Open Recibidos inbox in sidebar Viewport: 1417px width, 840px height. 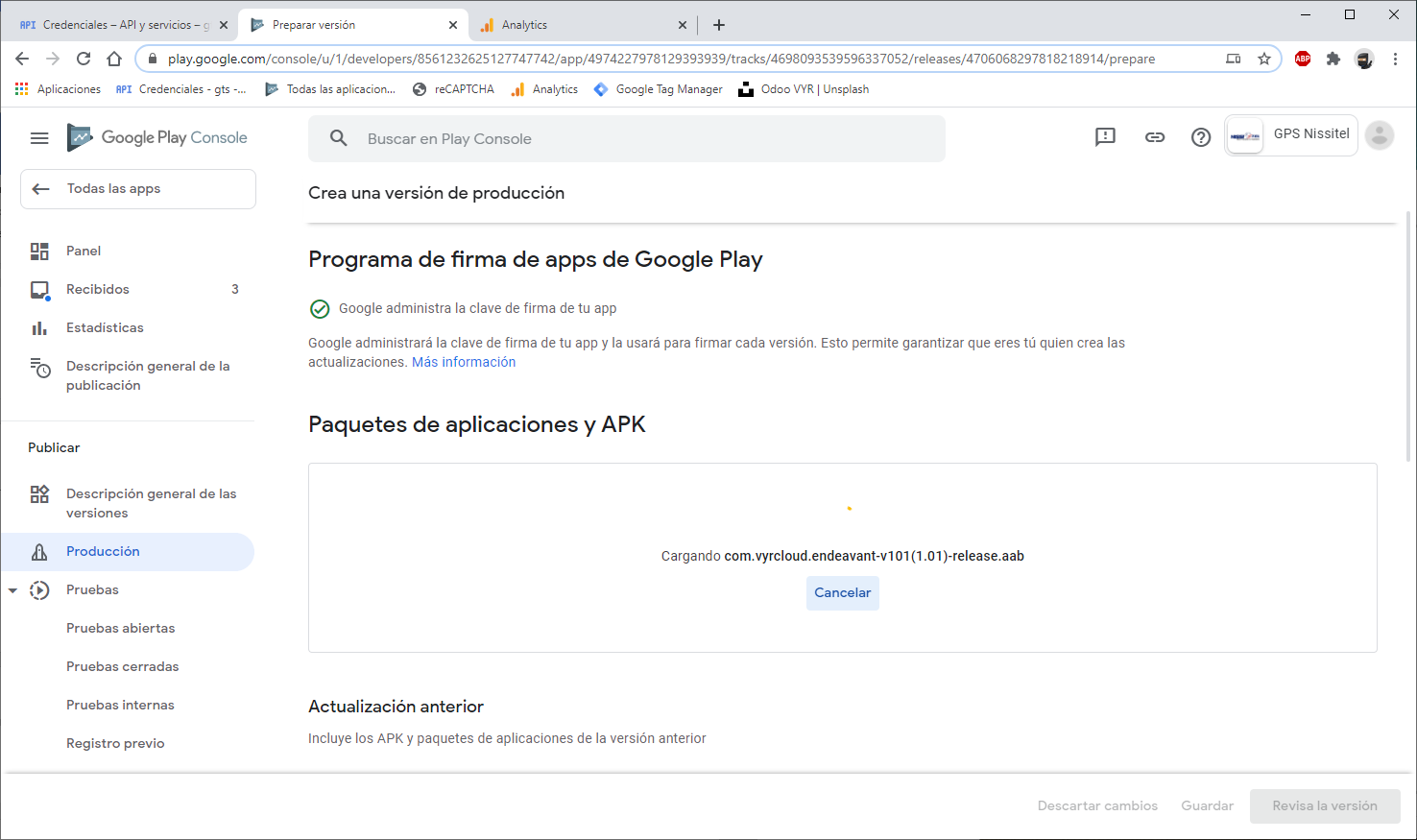tap(98, 289)
